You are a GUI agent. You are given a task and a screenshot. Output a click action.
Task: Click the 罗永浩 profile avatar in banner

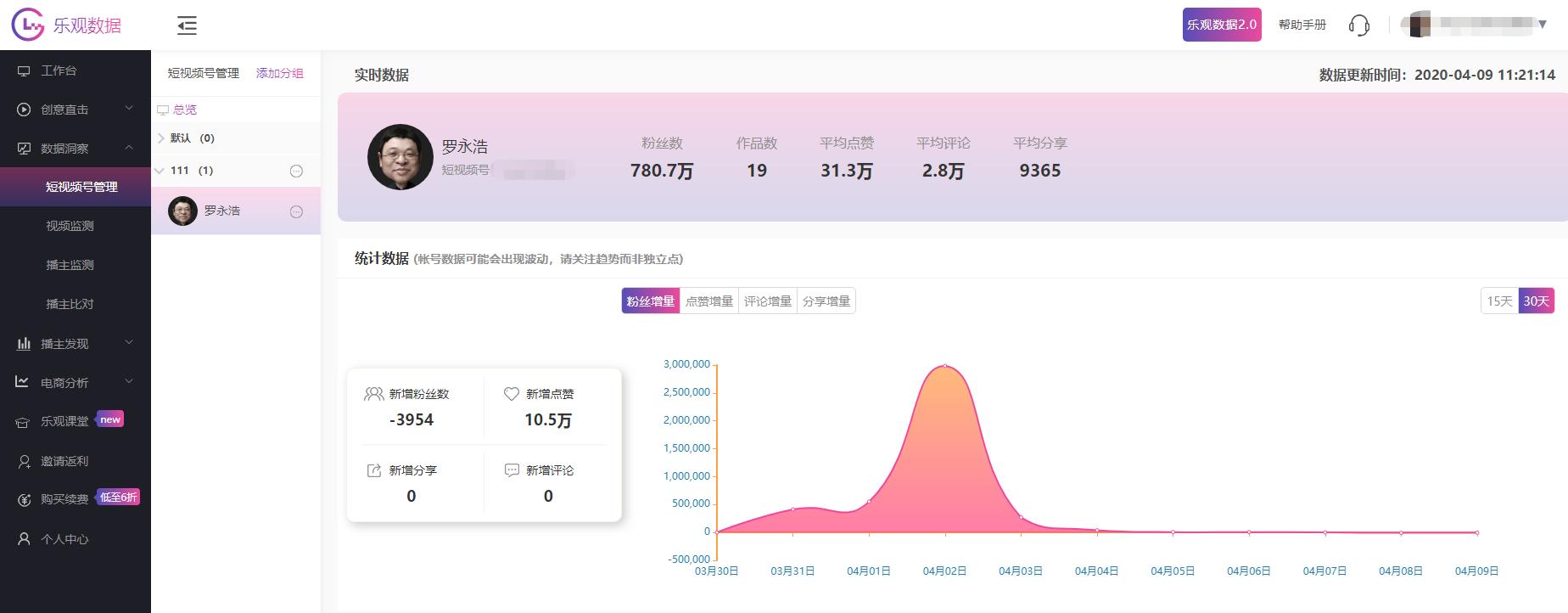(x=400, y=157)
